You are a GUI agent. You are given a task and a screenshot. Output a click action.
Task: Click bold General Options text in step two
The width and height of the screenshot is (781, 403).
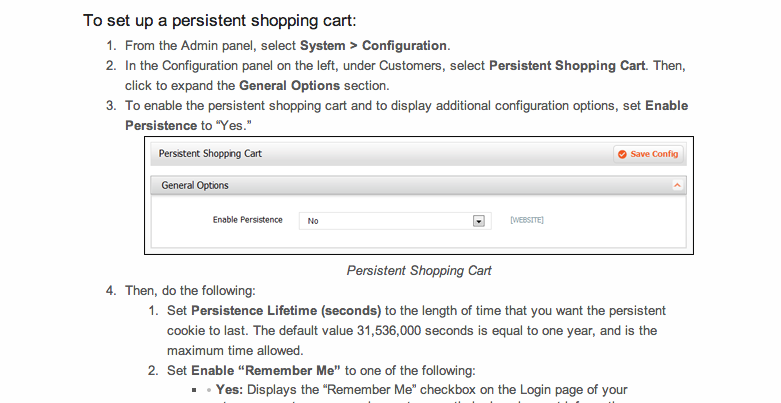point(289,86)
